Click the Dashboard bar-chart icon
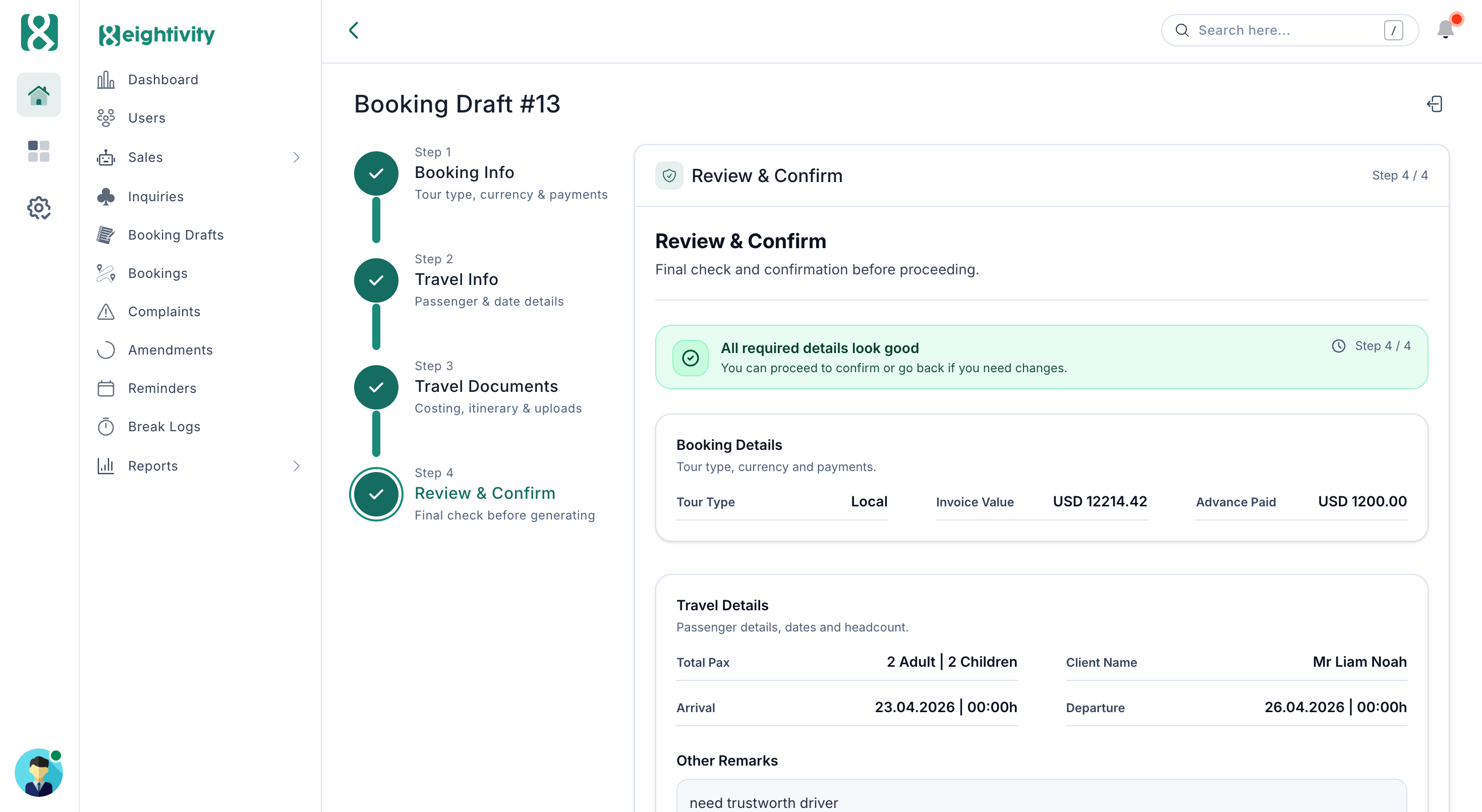Screen dimensions: 1482x812 (106, 80)
